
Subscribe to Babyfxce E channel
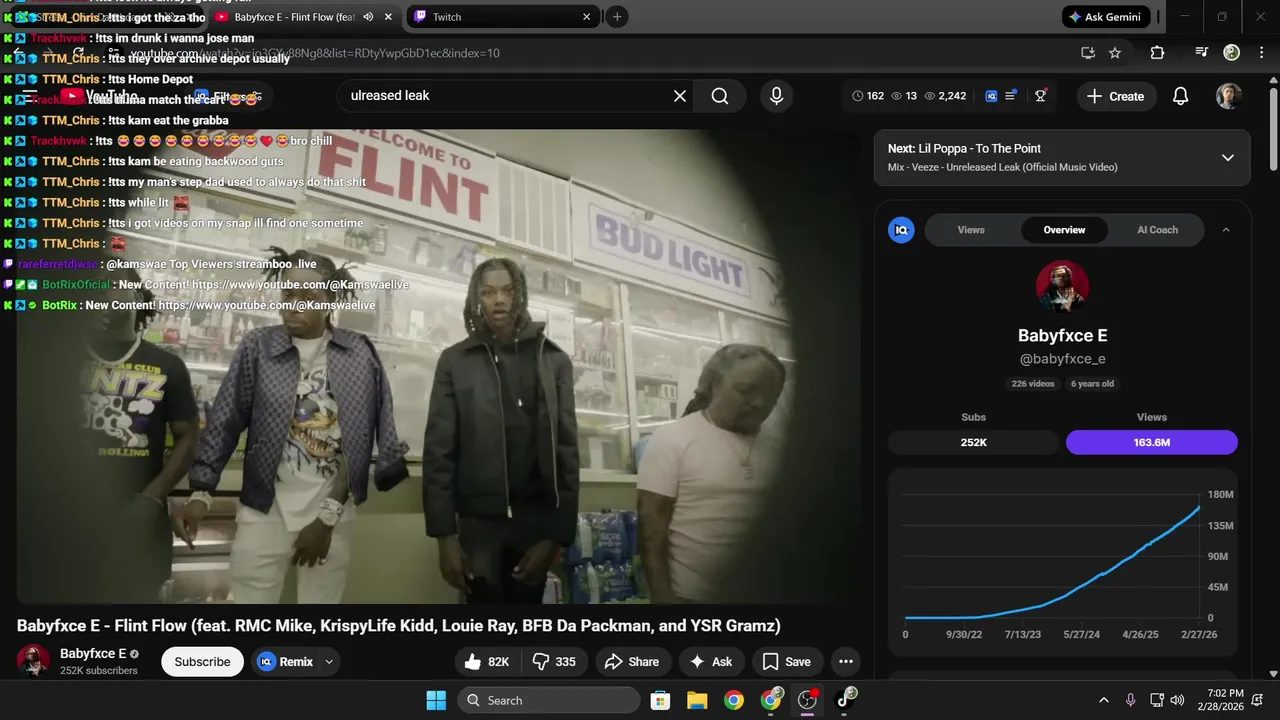(202, 661)
